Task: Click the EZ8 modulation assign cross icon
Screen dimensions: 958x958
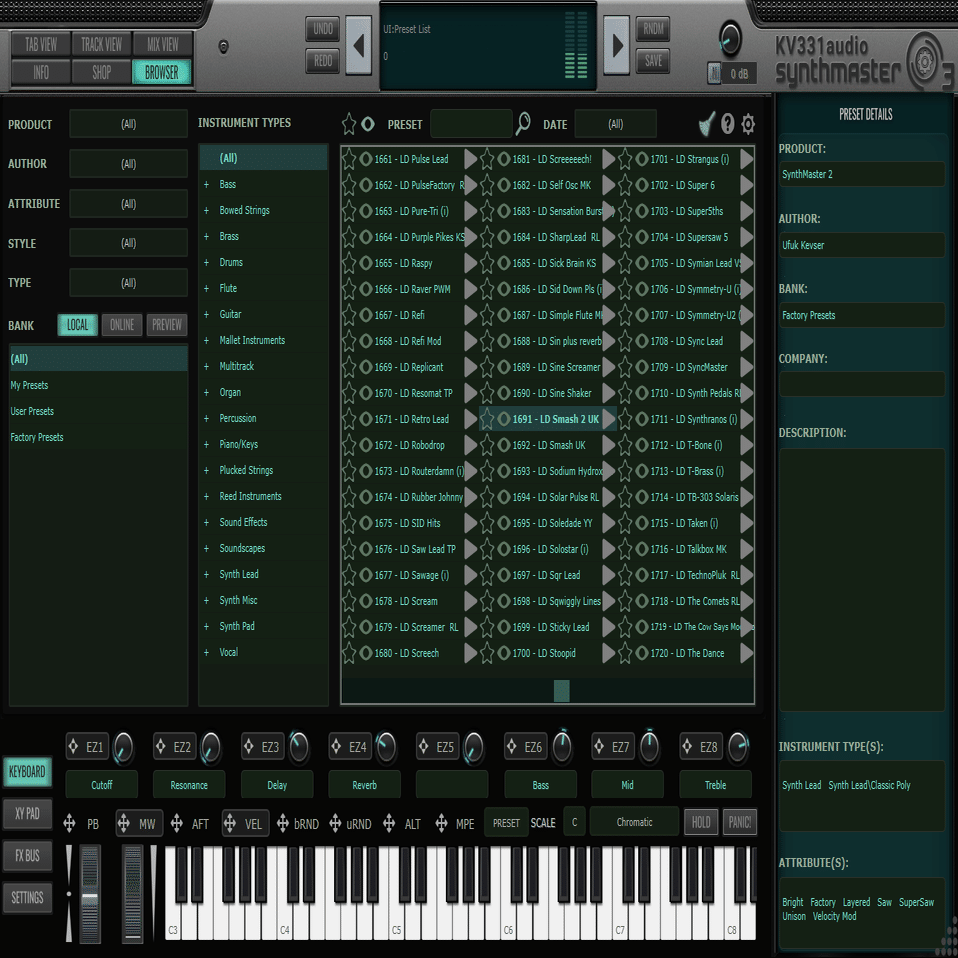Action: pos(687,747)
